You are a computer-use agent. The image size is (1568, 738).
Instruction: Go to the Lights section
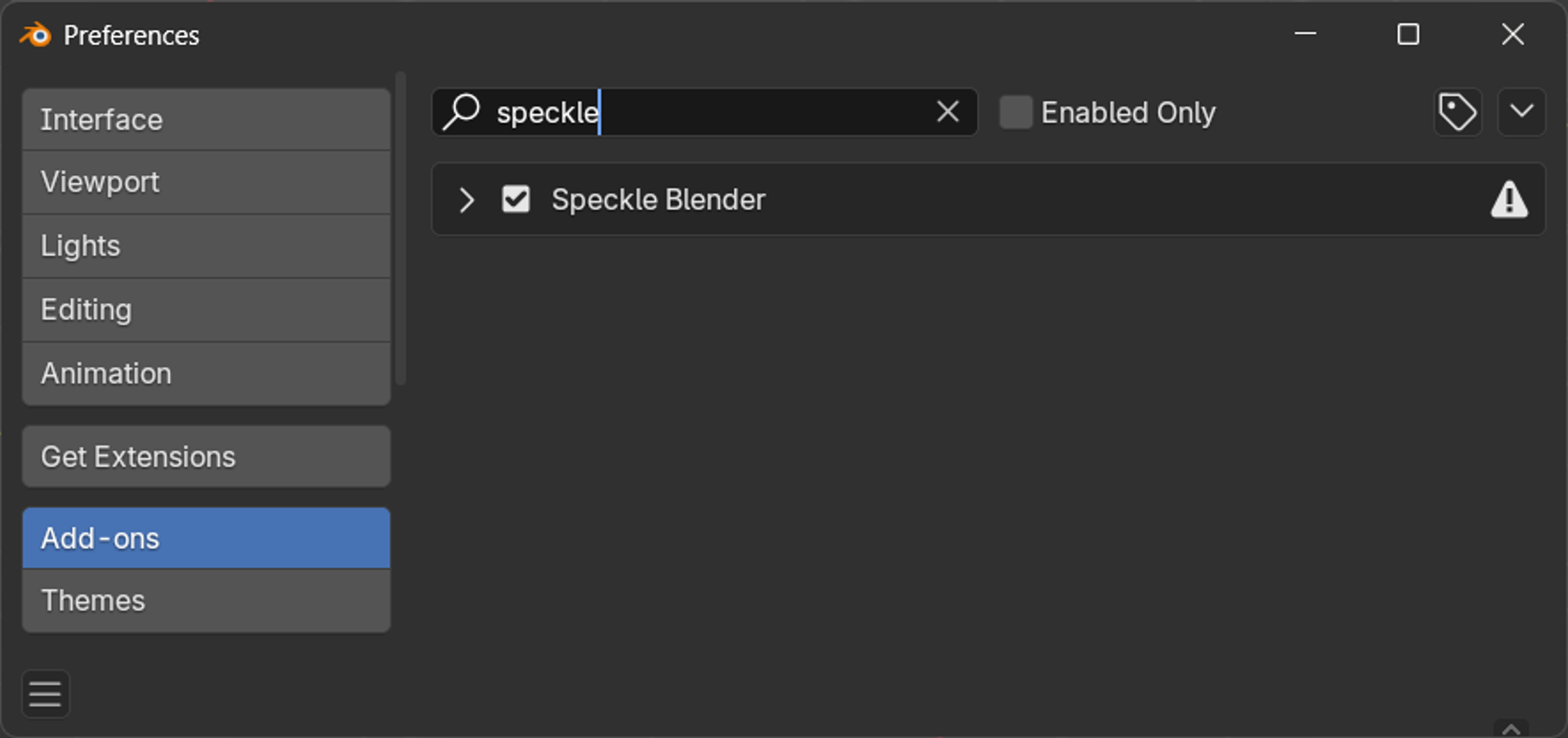coord(206,246)
